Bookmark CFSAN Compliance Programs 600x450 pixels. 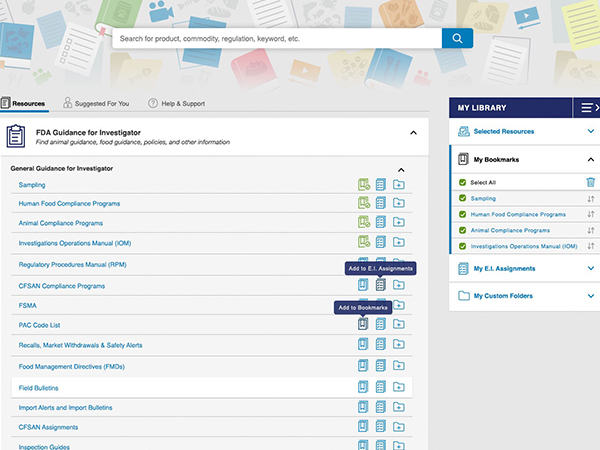pyautogui.click(x=363, y=285)
